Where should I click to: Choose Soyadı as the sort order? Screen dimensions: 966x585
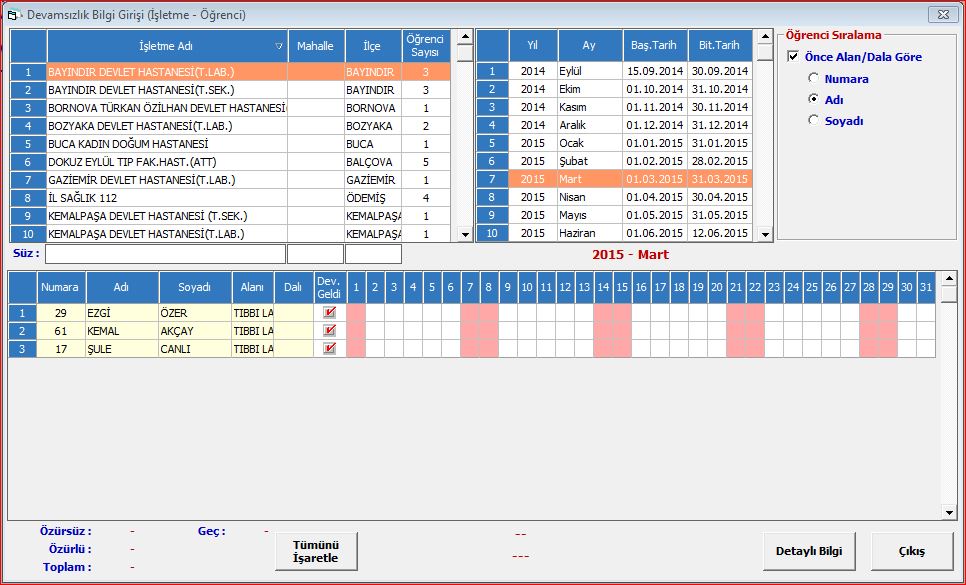click(x=814, y=121)
